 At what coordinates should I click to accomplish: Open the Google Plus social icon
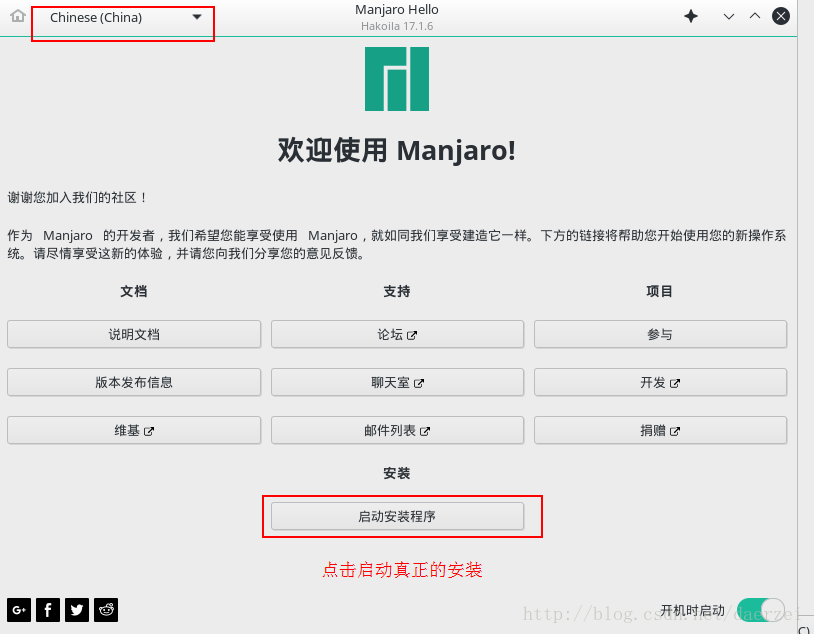(x=19, y=610)
